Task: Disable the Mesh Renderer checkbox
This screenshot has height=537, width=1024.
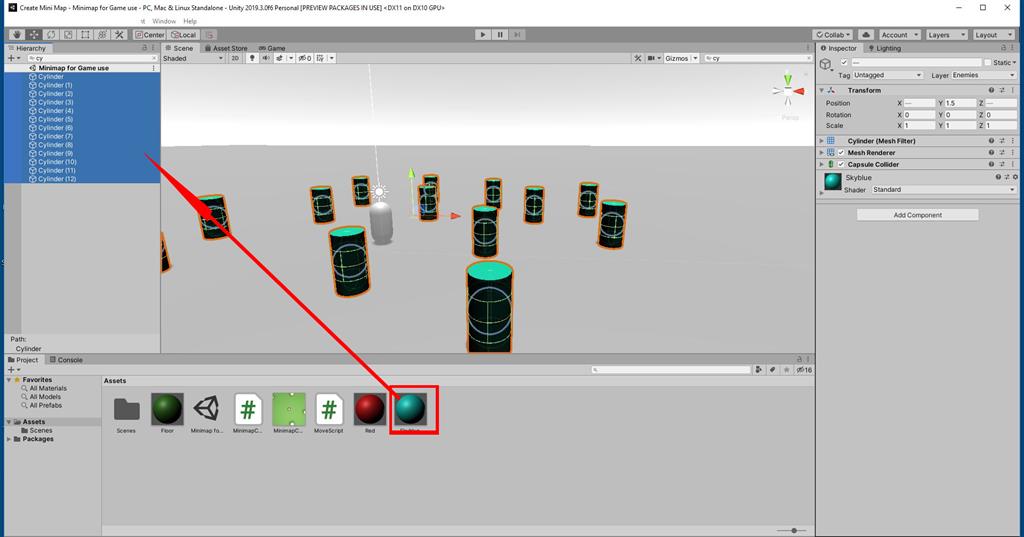Action: (841, 152)
